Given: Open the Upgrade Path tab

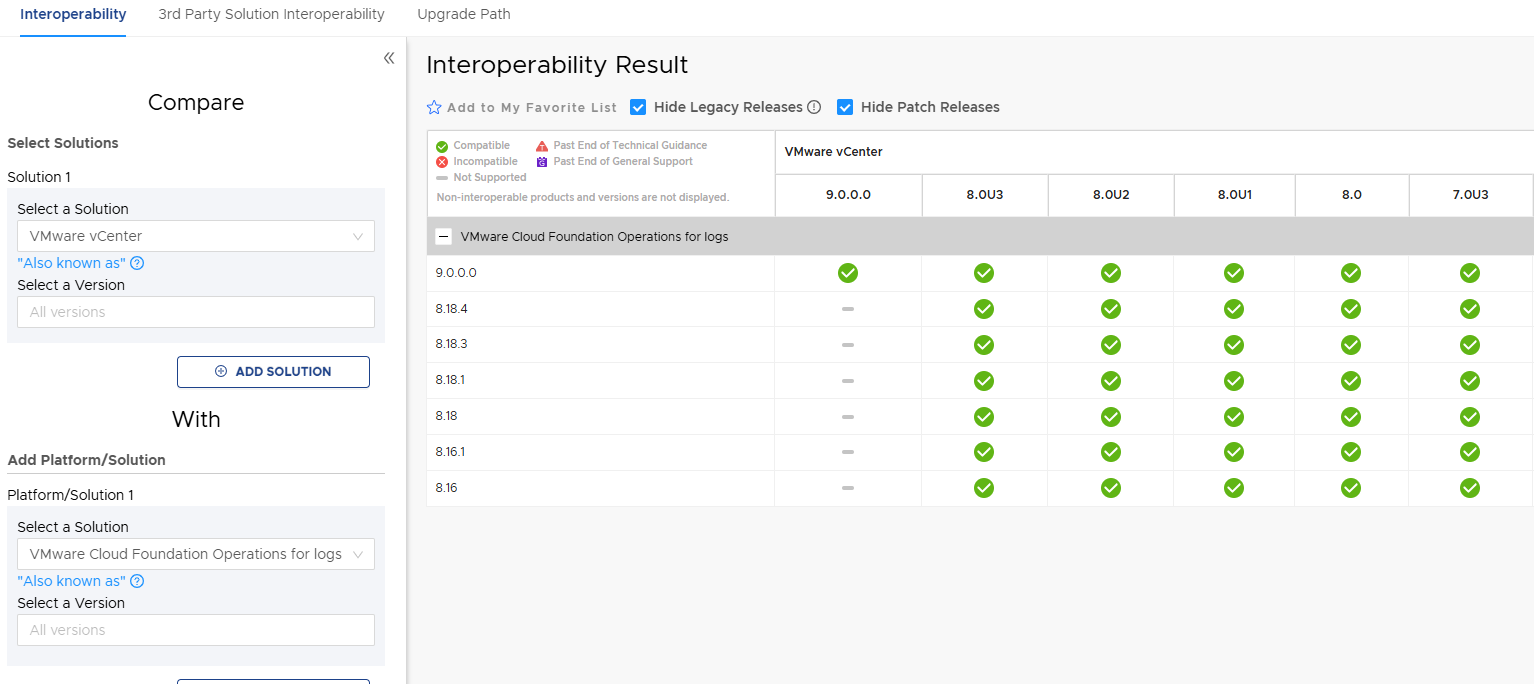Looking at the screenshot, I should (464, 14).
